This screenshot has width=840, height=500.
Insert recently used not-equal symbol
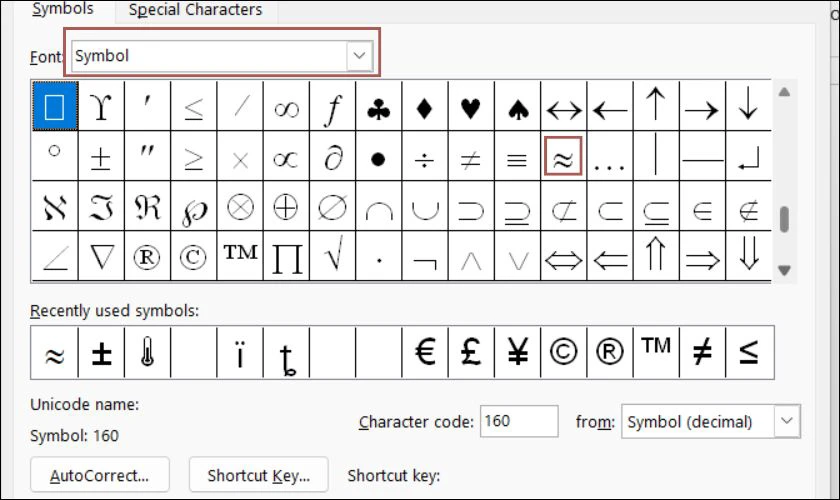click(702, 353)
